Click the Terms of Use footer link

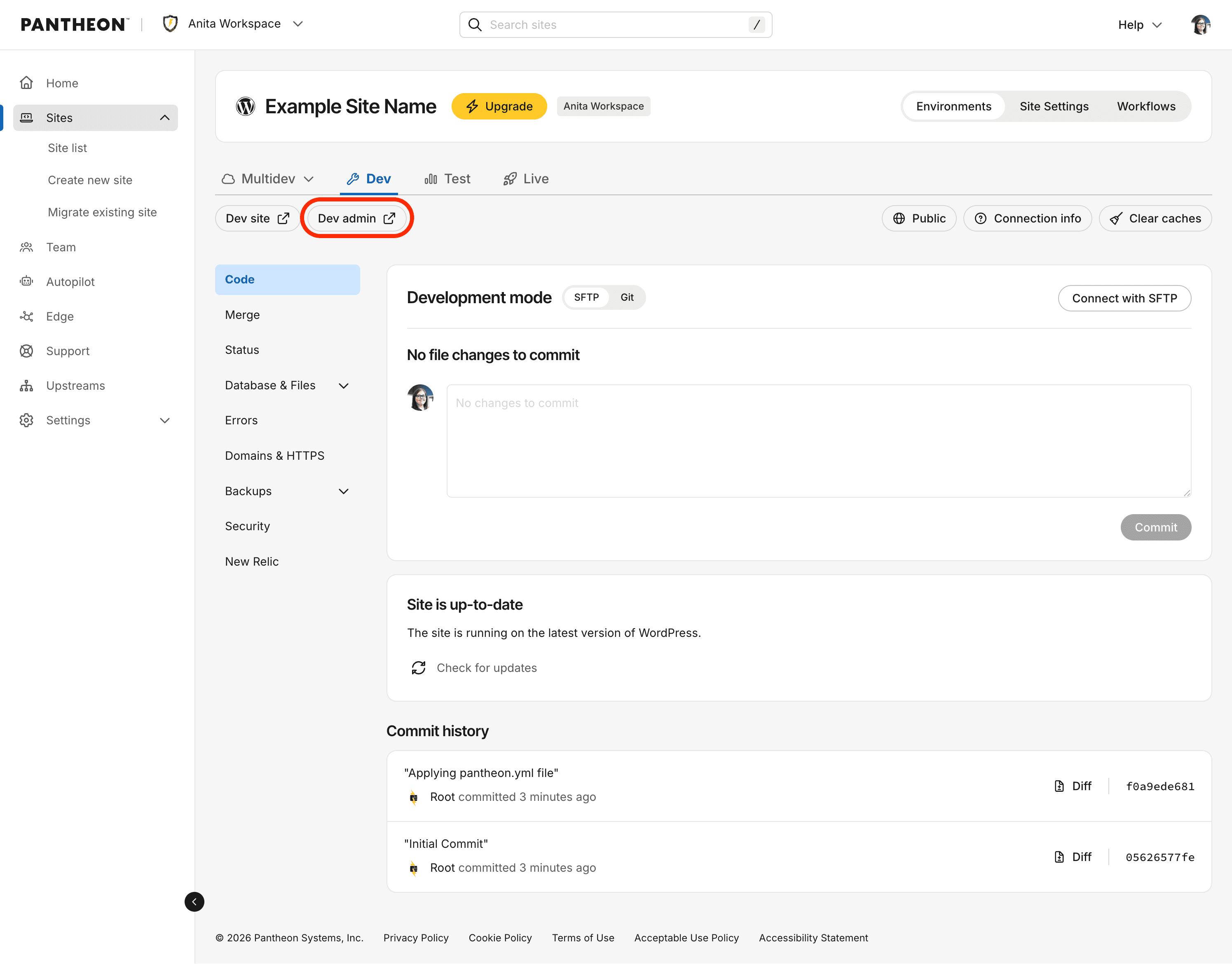click(x=583, y=938)
